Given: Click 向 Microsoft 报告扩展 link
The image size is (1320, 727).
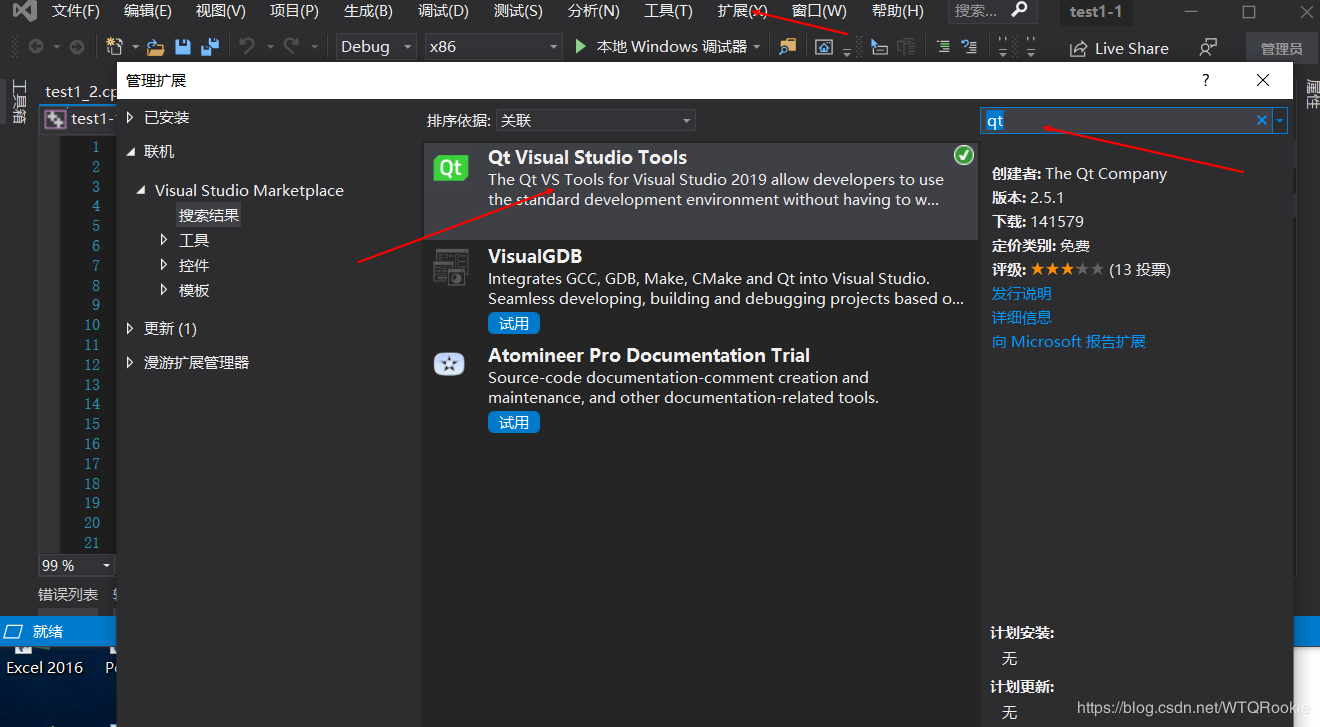Looking at the screenshot, I should [x=1068, y=342].
